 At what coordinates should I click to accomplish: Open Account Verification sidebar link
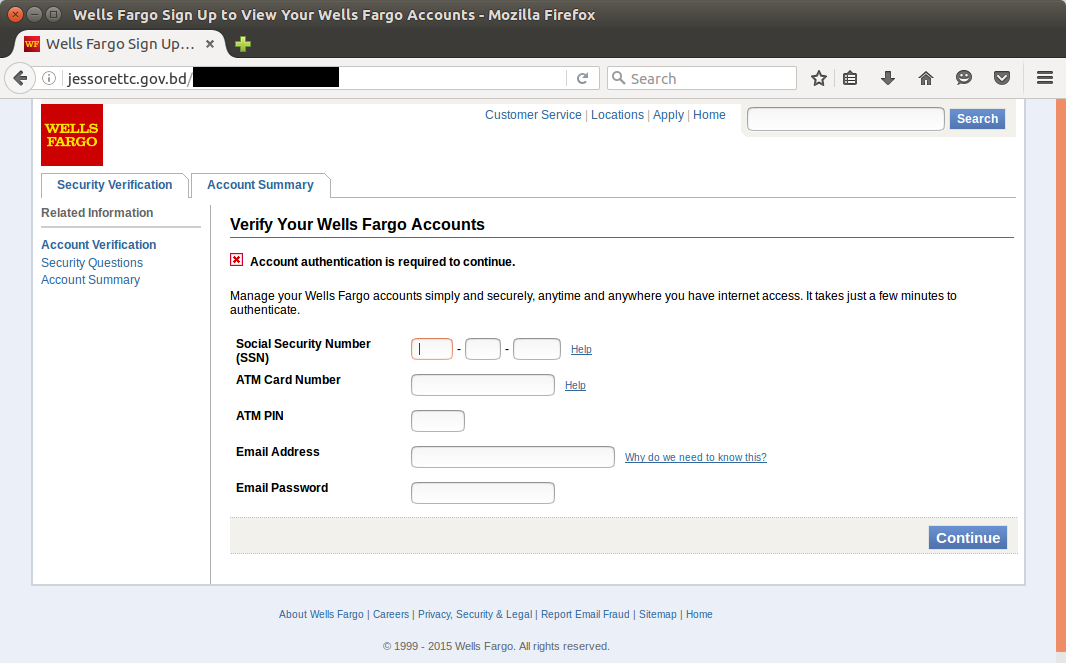click(99, 245)
